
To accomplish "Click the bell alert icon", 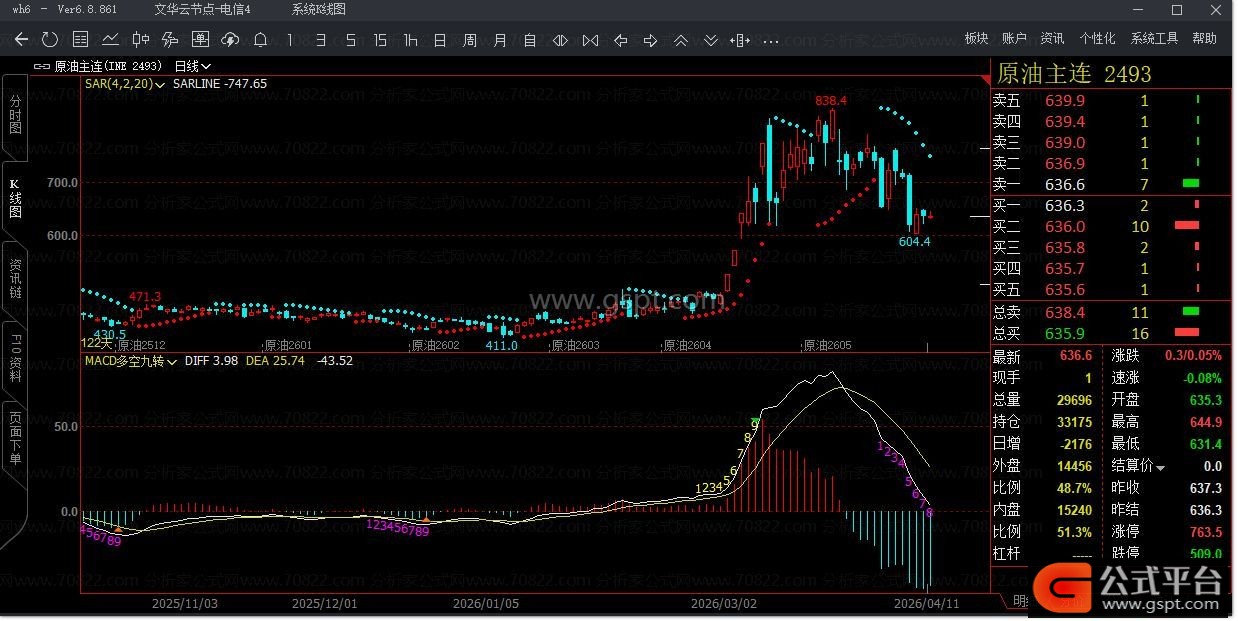I will [x=260, y=40].
